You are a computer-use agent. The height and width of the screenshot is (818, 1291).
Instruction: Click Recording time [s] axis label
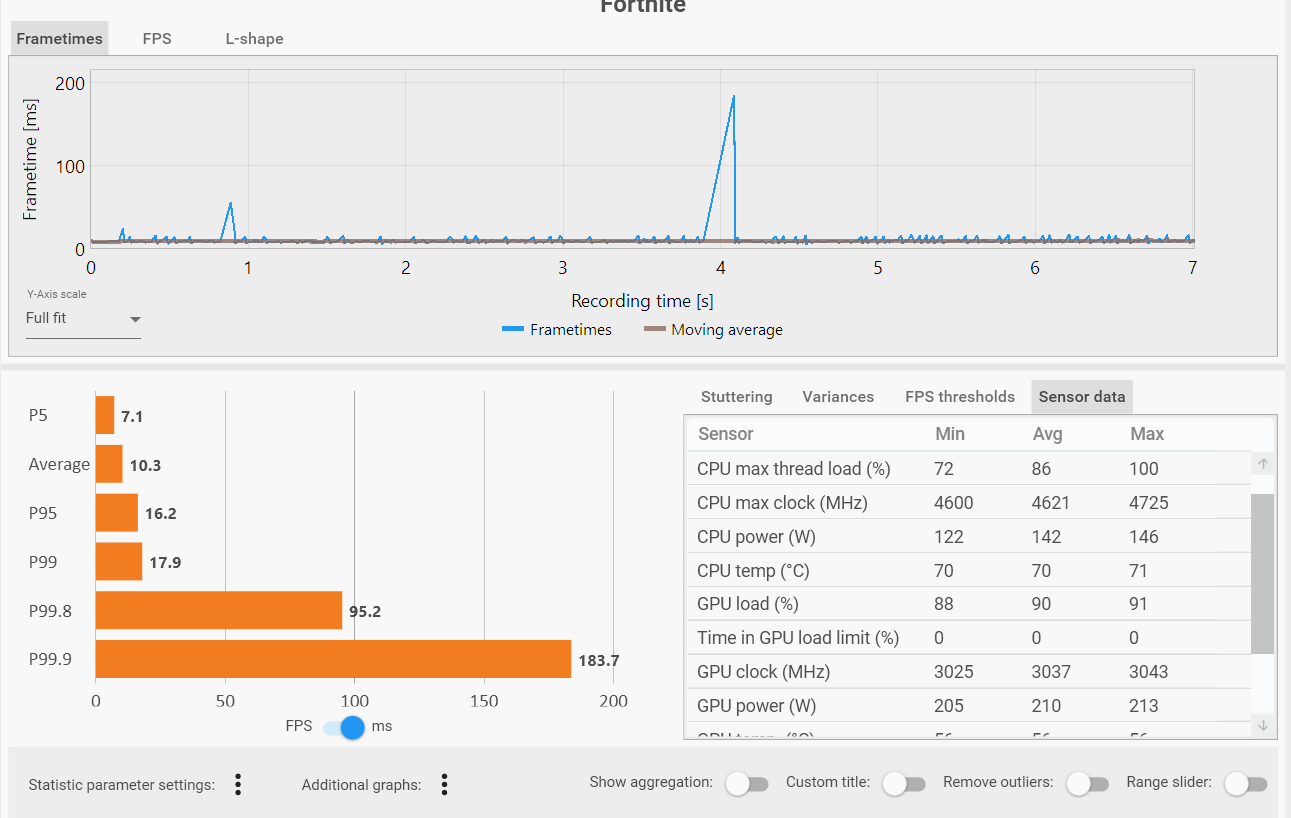pos(643,300)
